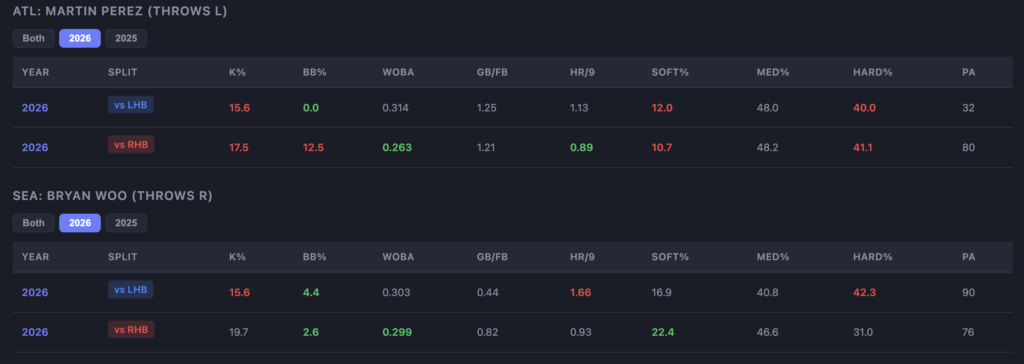Viewport: 1024px width, 364px height.
Task: Select Woo vs LHB WOBA value 0.303
Action: [396, 292]
